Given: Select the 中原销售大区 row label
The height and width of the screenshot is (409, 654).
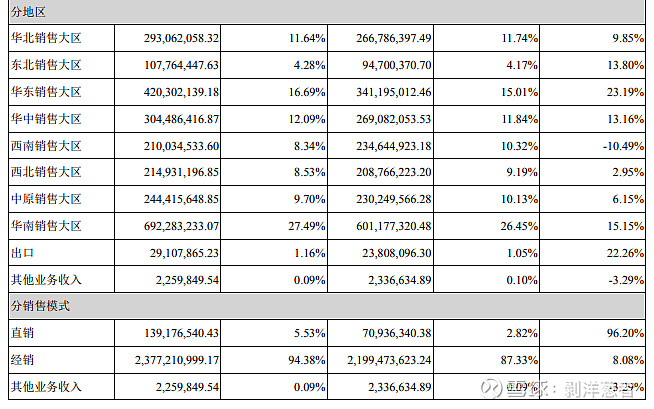Looking at the screenshot, I should (45, 200).
